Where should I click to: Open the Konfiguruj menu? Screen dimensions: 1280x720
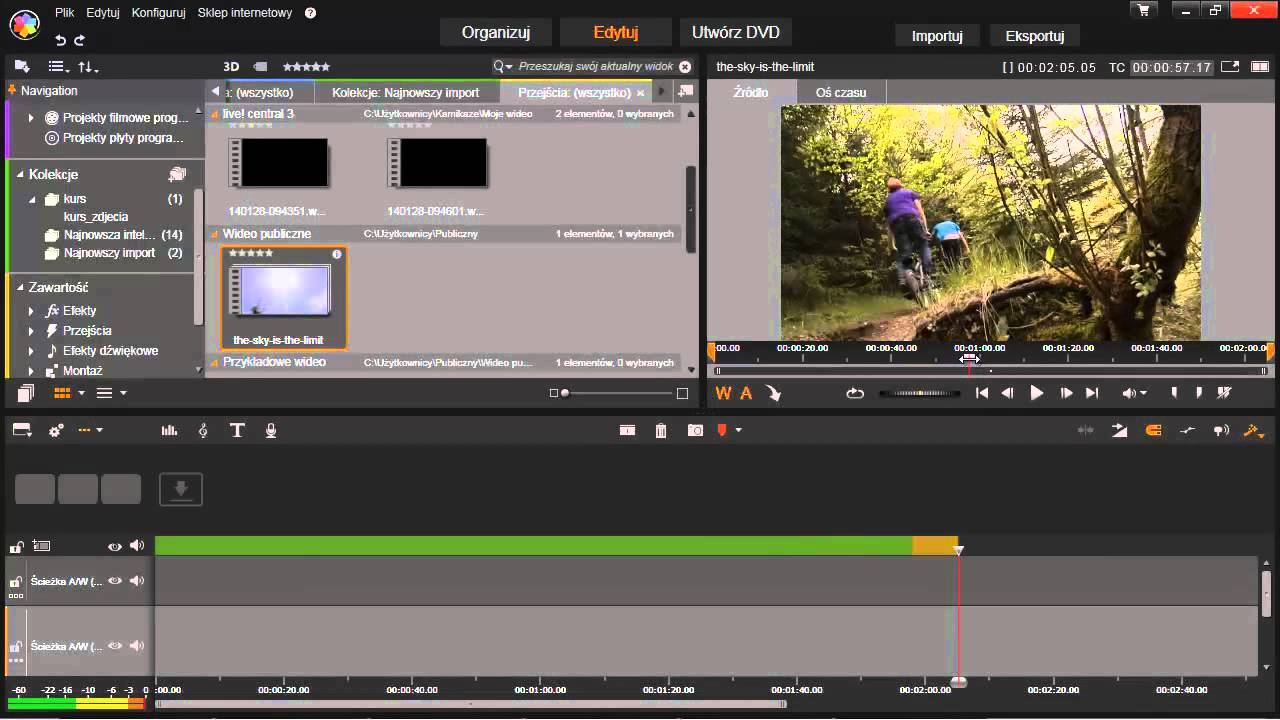pos(158,13)
